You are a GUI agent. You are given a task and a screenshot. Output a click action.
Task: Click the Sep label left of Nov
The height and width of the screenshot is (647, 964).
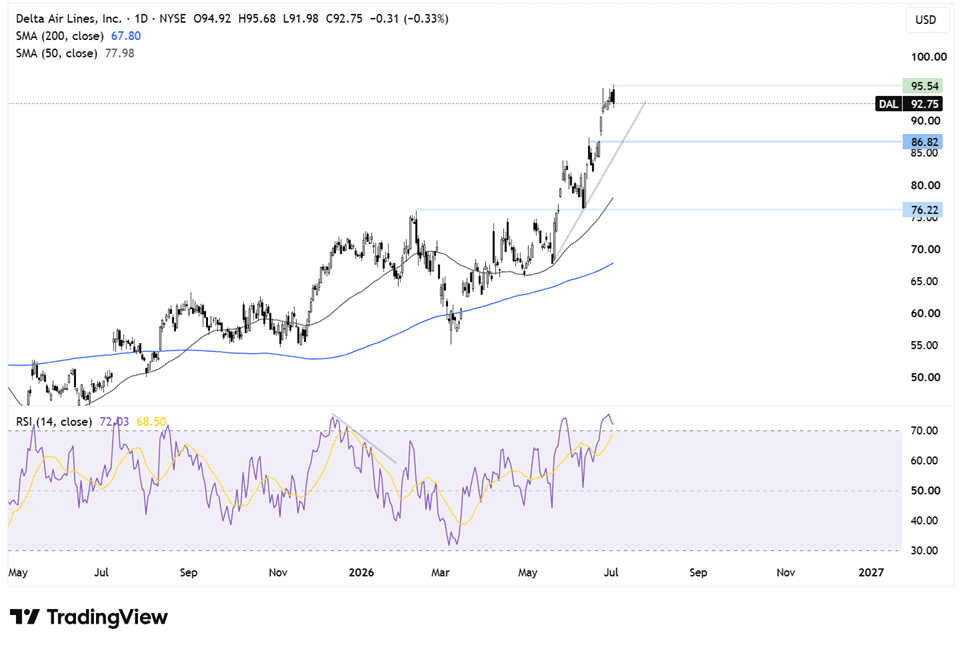point(188,572)
